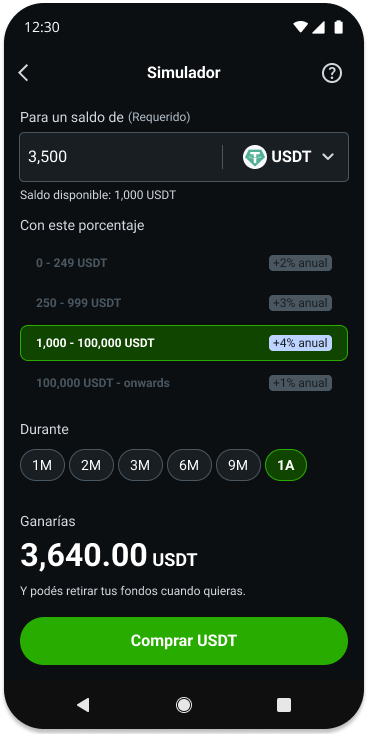Go back using the header arrow
Image resolution: width=368 pixels, height=734 pixels.
click(23, 73)
